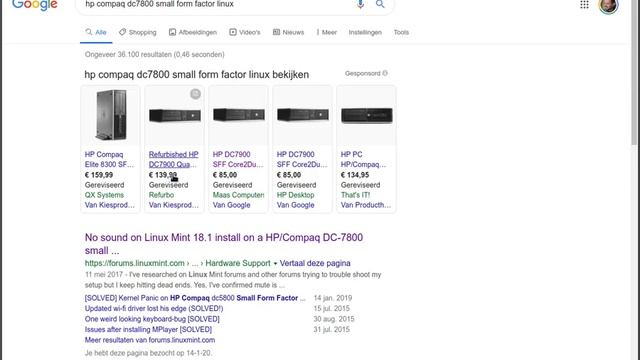Open Updated wi-fi driver lost his edge link
640x360 pixels.
(x=154, y=309)
